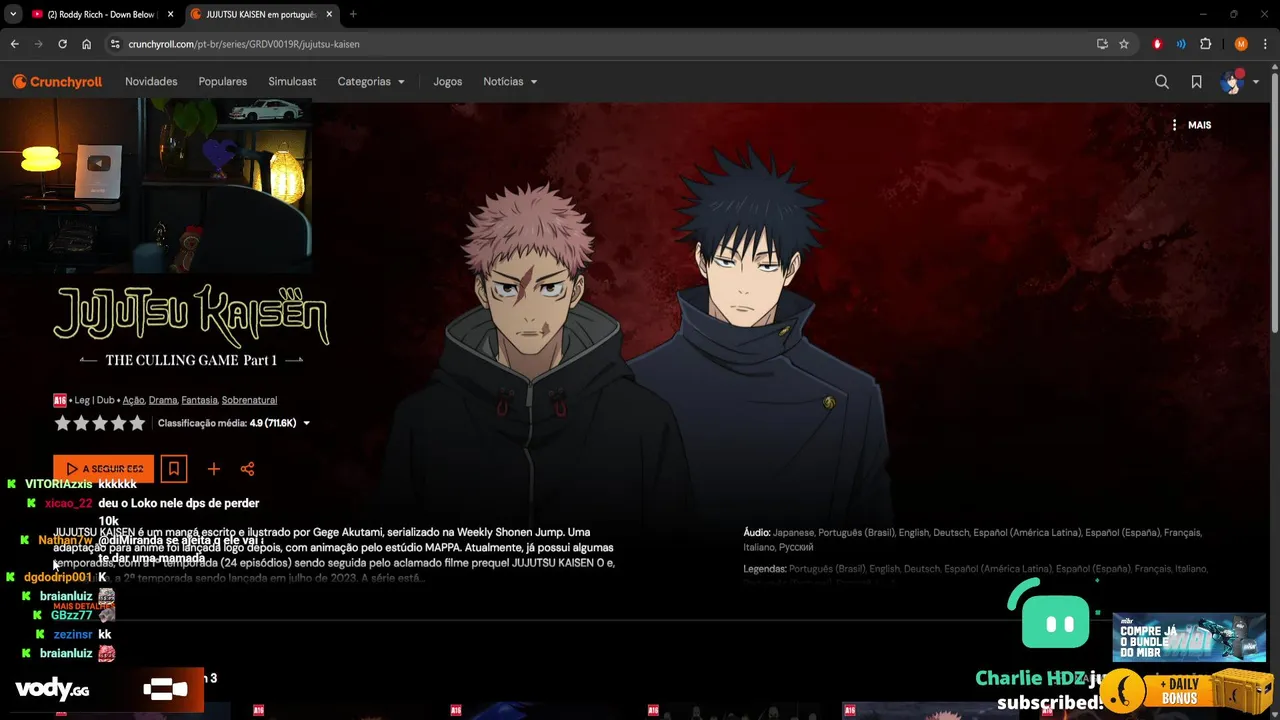Expand the Categorias dropdown
Image resolution: width=1280 pixels, height=720 pixels.
point(371,82)
